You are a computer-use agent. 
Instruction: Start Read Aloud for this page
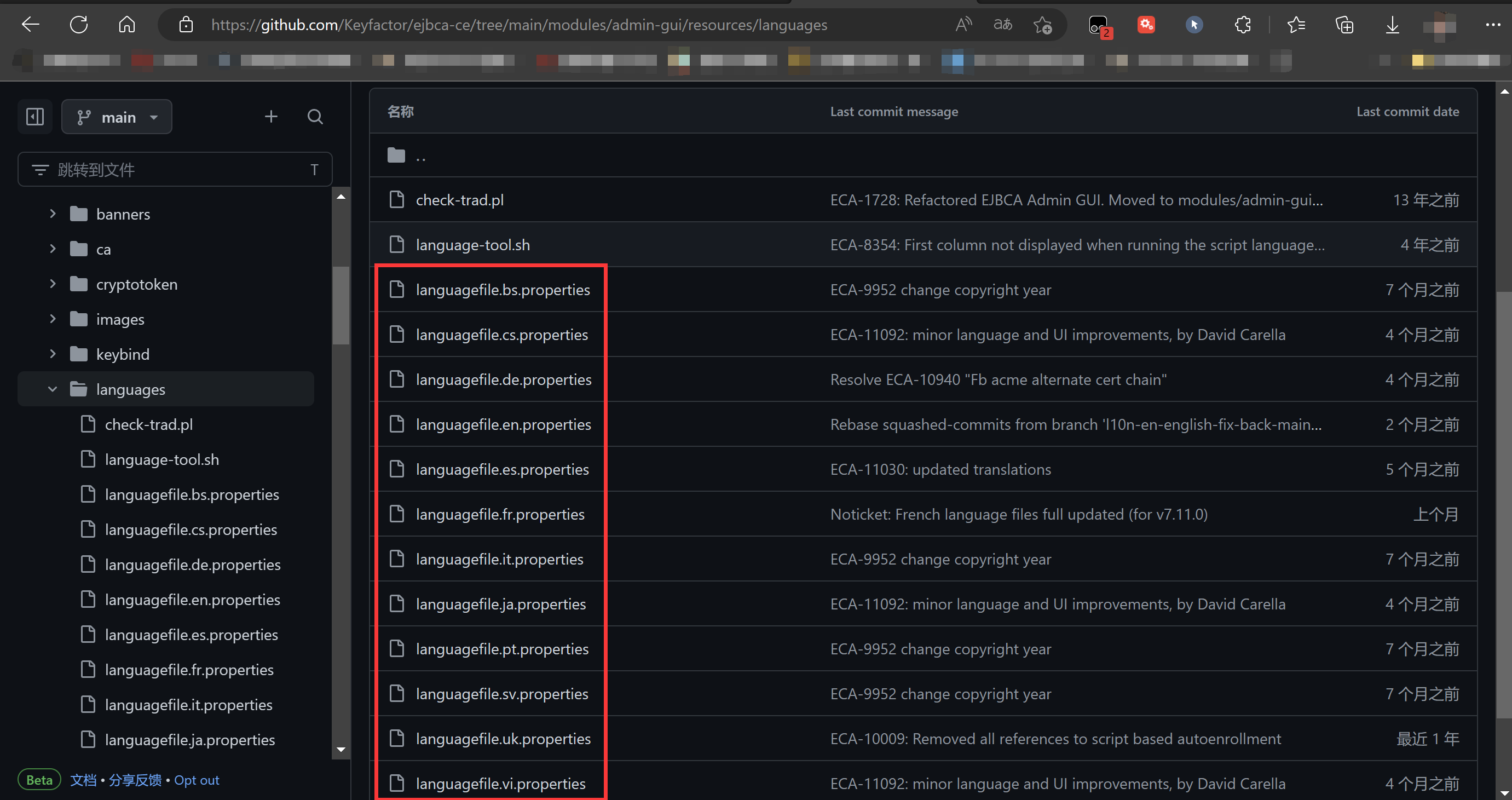(963, 25)
